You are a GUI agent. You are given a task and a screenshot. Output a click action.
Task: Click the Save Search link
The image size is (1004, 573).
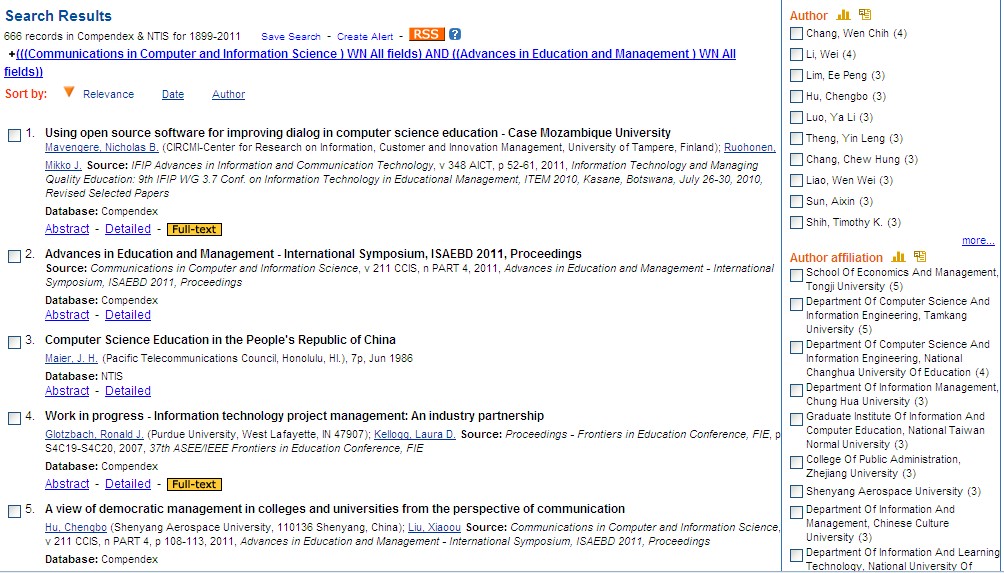pos(291,37)
